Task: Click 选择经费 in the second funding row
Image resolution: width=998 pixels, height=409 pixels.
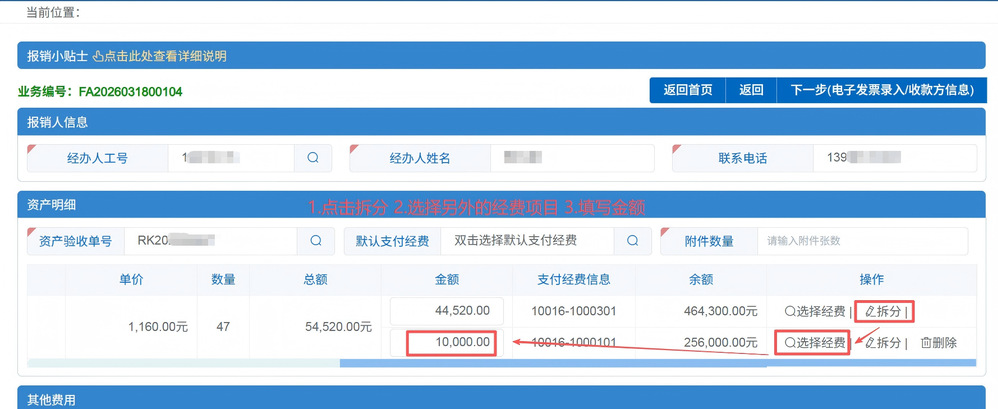Action: click(x=815, y=343)
